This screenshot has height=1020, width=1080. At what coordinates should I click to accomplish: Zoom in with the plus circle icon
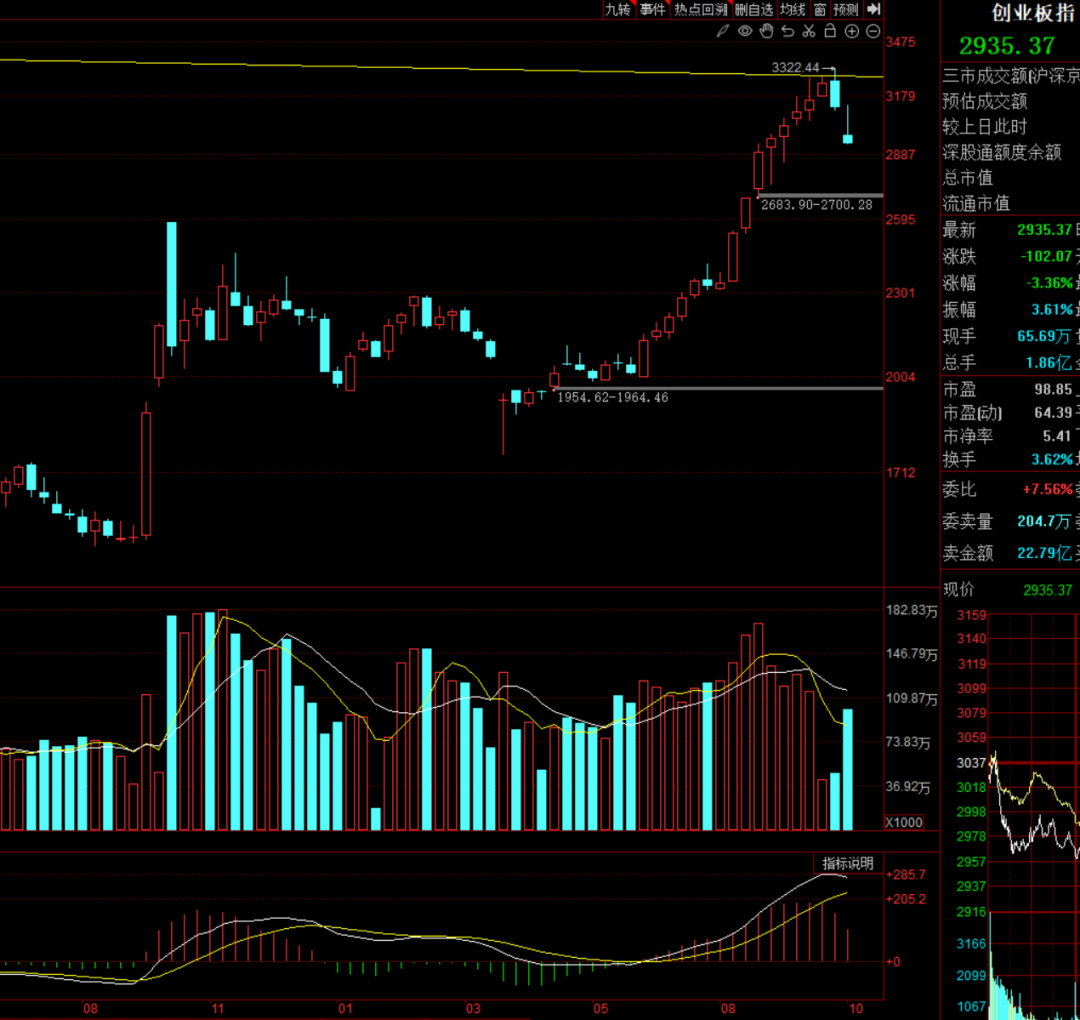(x=851, y=31)
